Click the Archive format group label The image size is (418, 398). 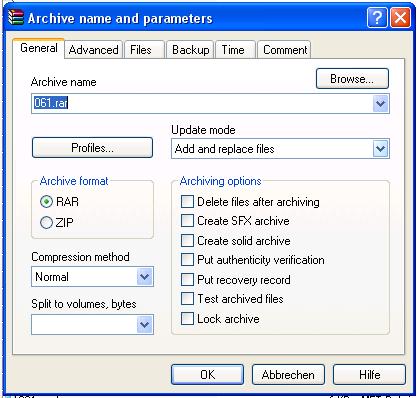point(74,181)
